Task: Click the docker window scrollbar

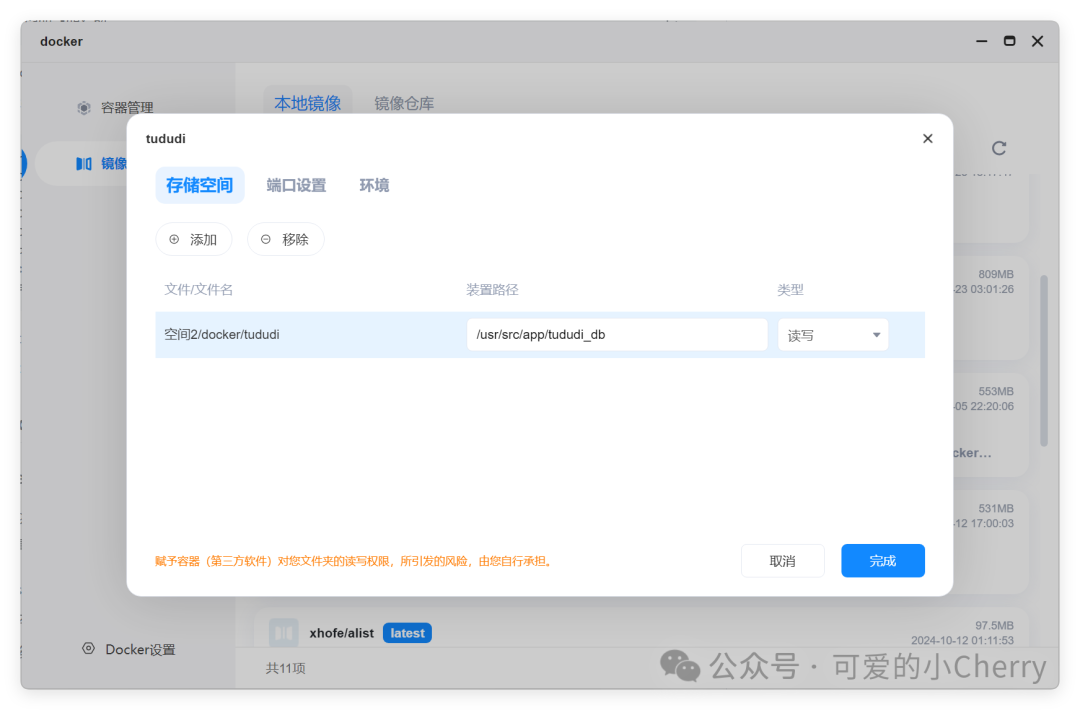Action: (1043, 361)
